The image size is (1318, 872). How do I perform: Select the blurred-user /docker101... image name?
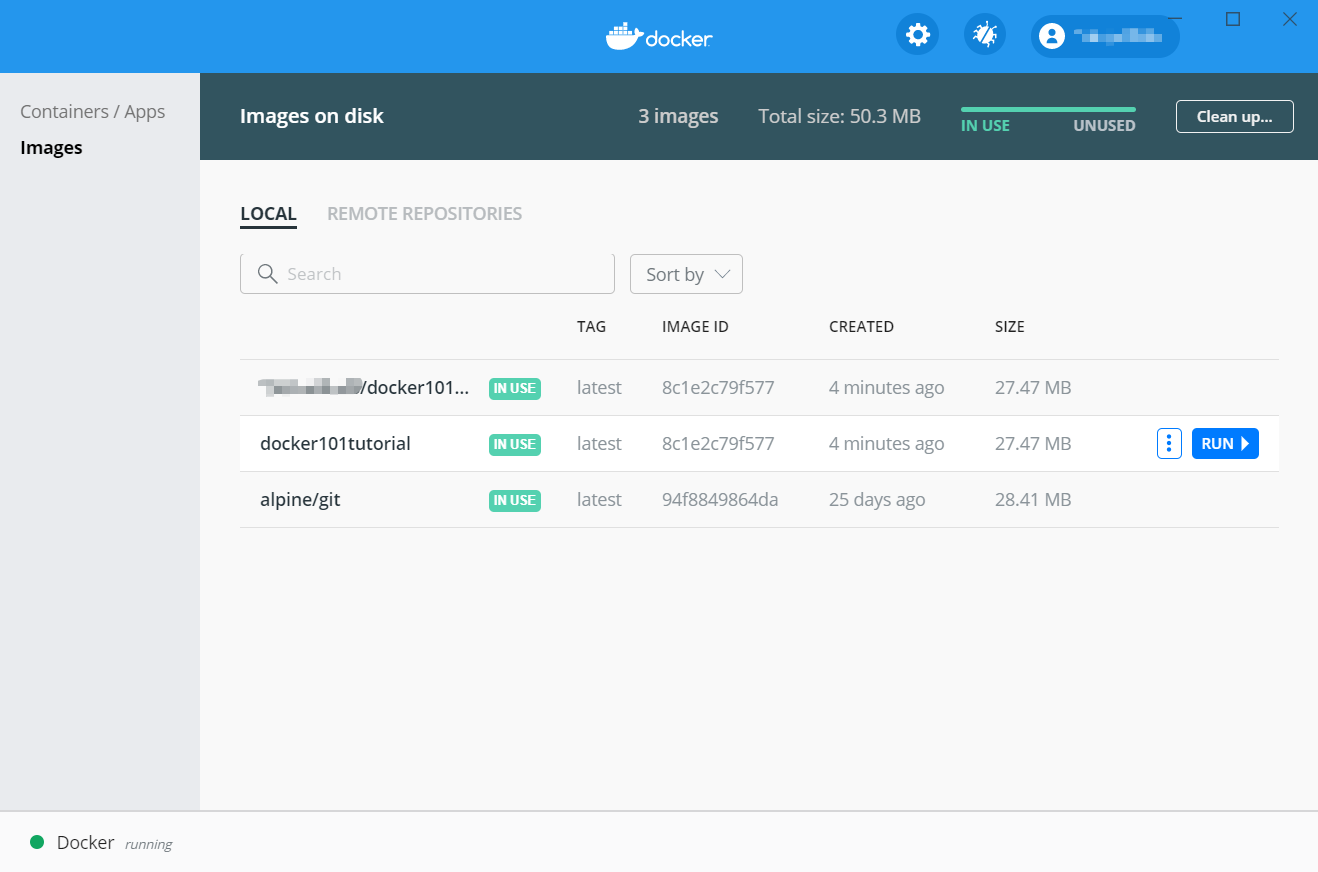pos(364,388)
